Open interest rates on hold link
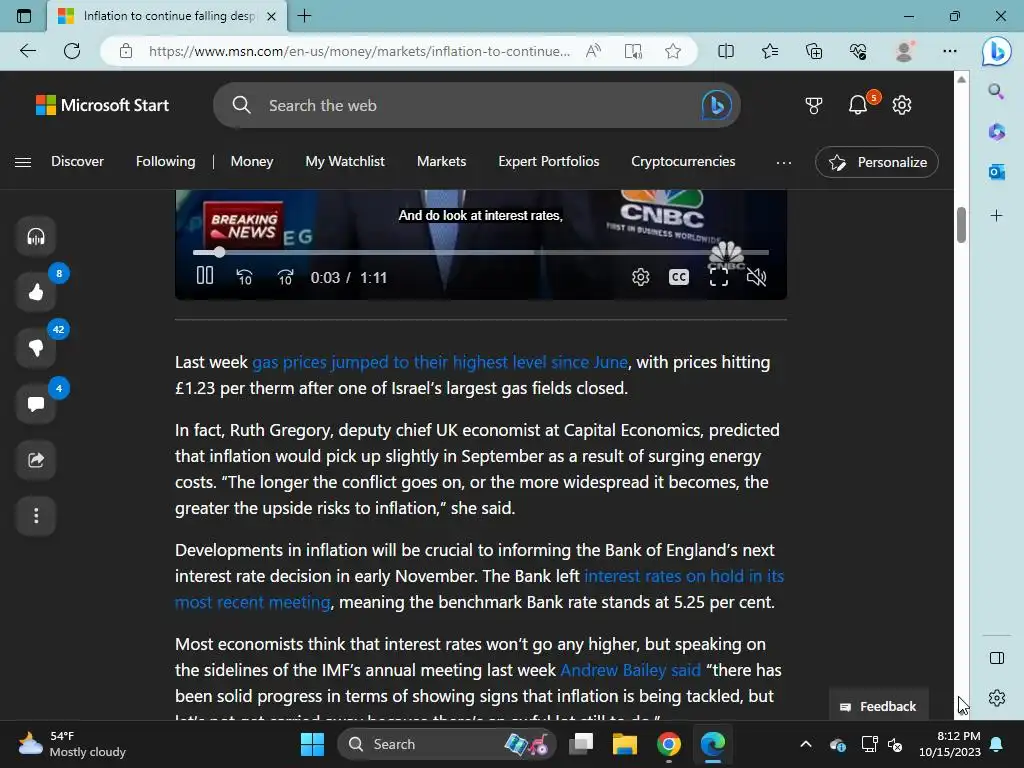The height and width of the screenshot is (768, 1024). pyautogui.click(x=684, y=576)
